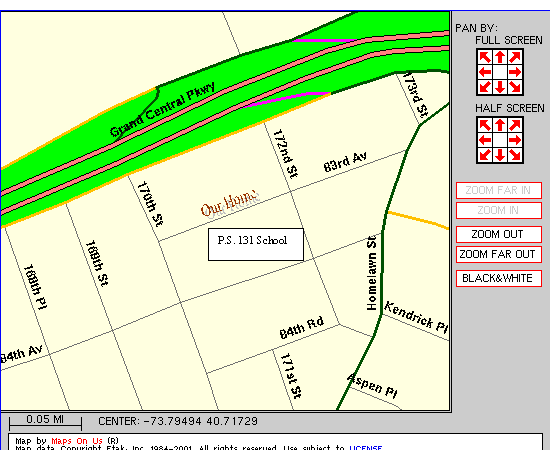
Task: Click the disabled ZOOM IN button
Action: click(x=499, y=210)
